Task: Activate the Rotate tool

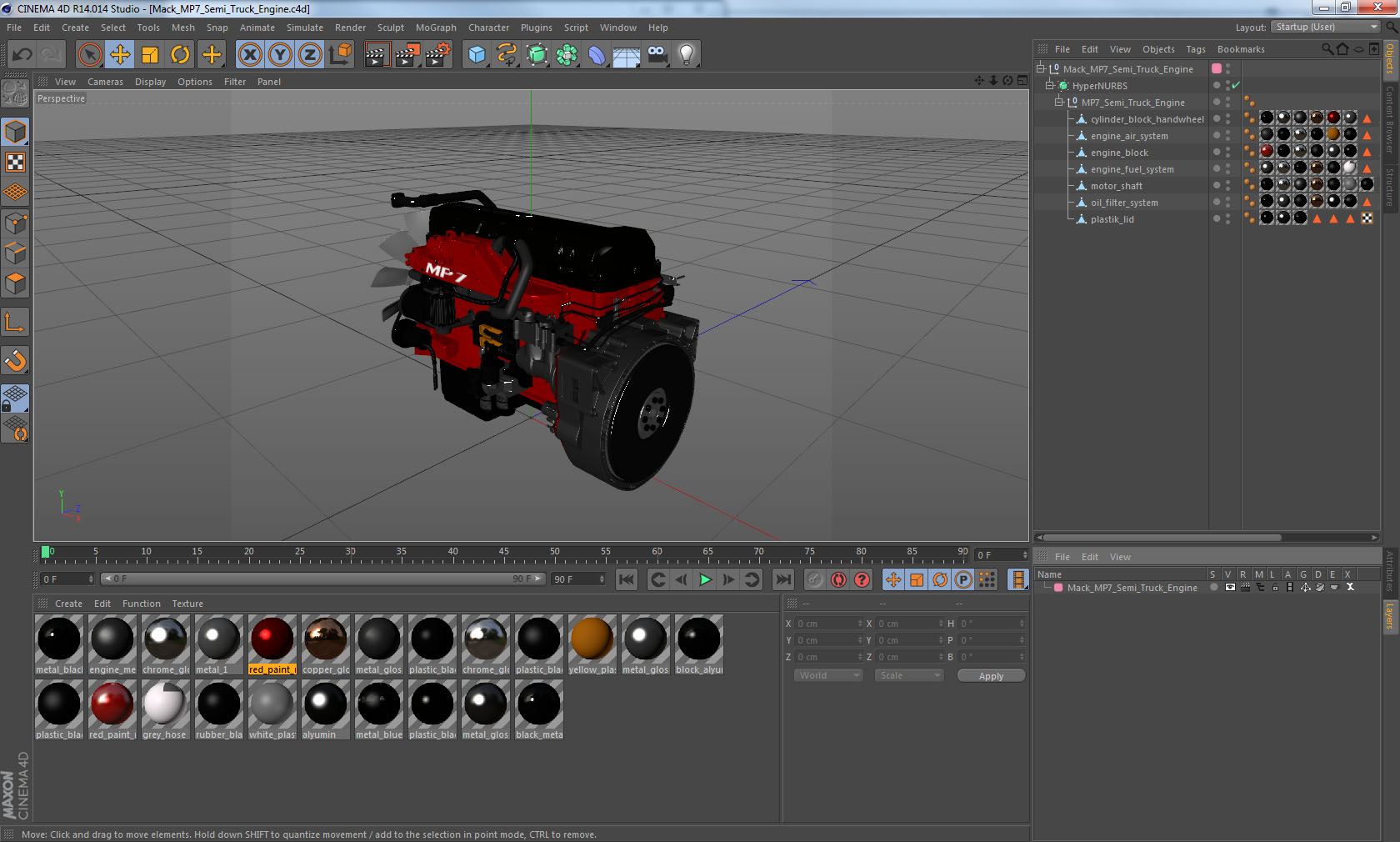Action: click(180, 55)
